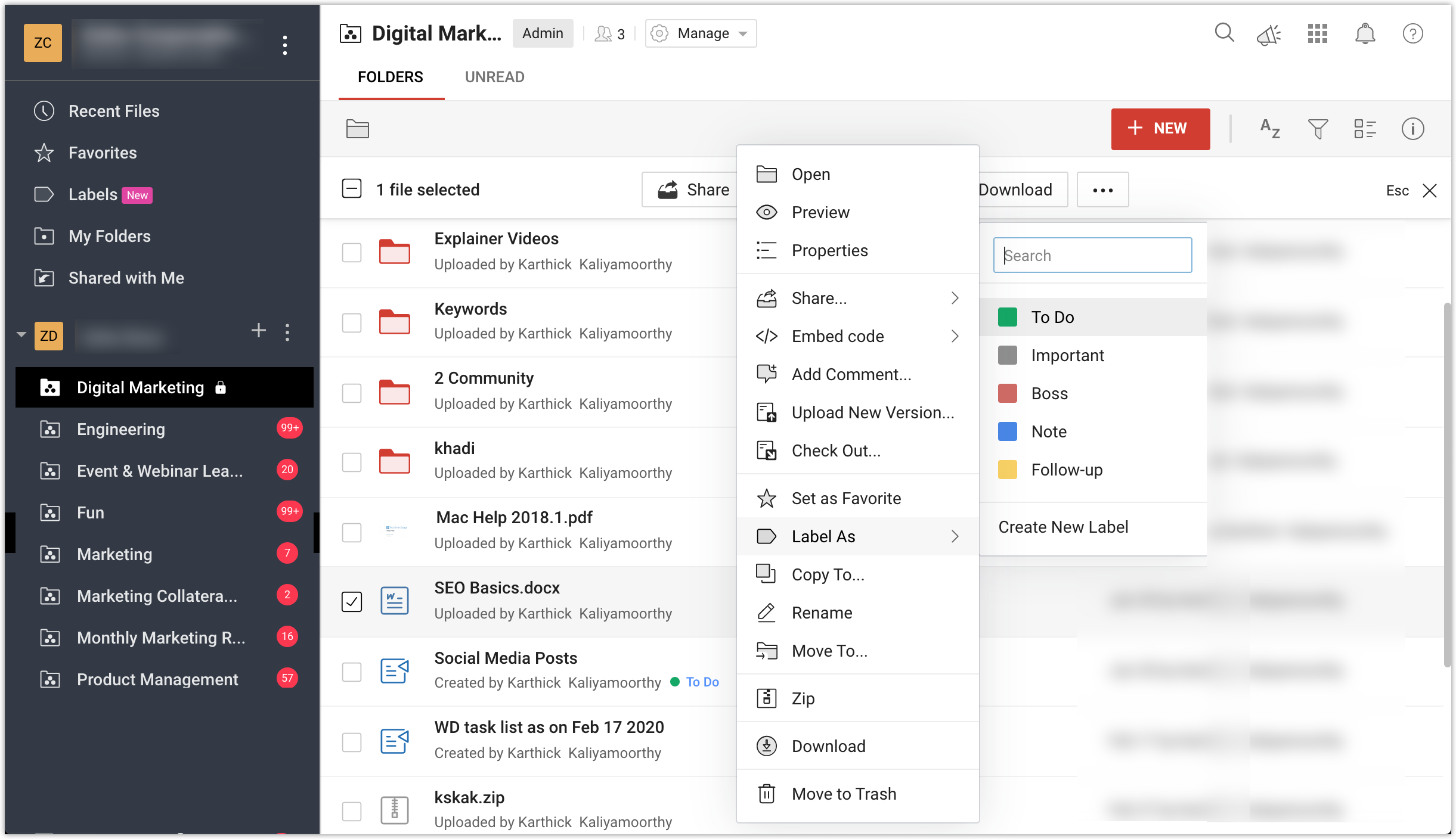
Task: Focus the label Search field
Action: 1092,256
